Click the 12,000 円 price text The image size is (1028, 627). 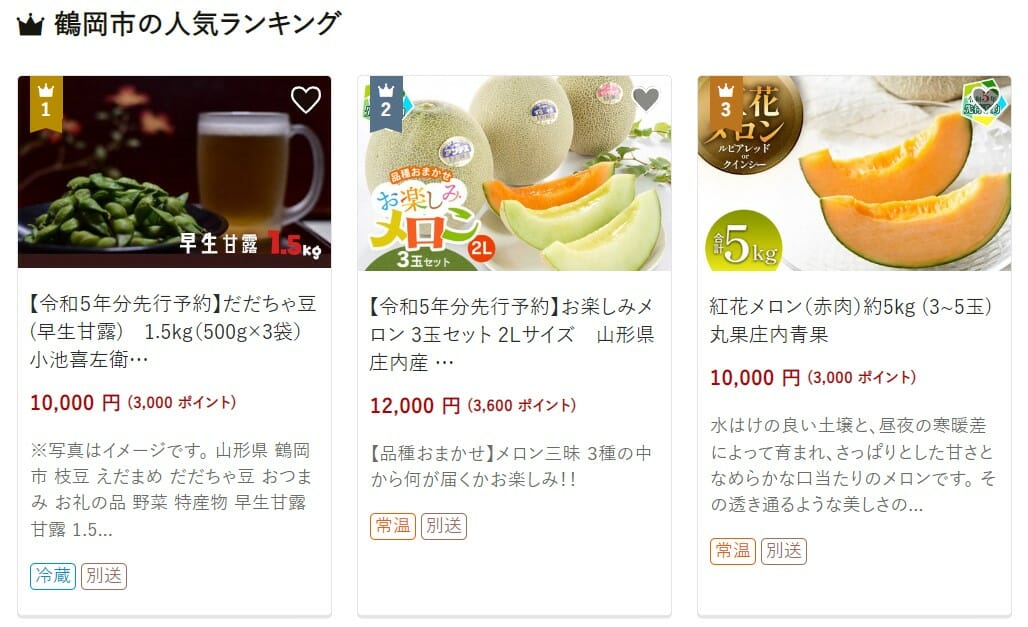pyautogui.click(x=415, y=406)
